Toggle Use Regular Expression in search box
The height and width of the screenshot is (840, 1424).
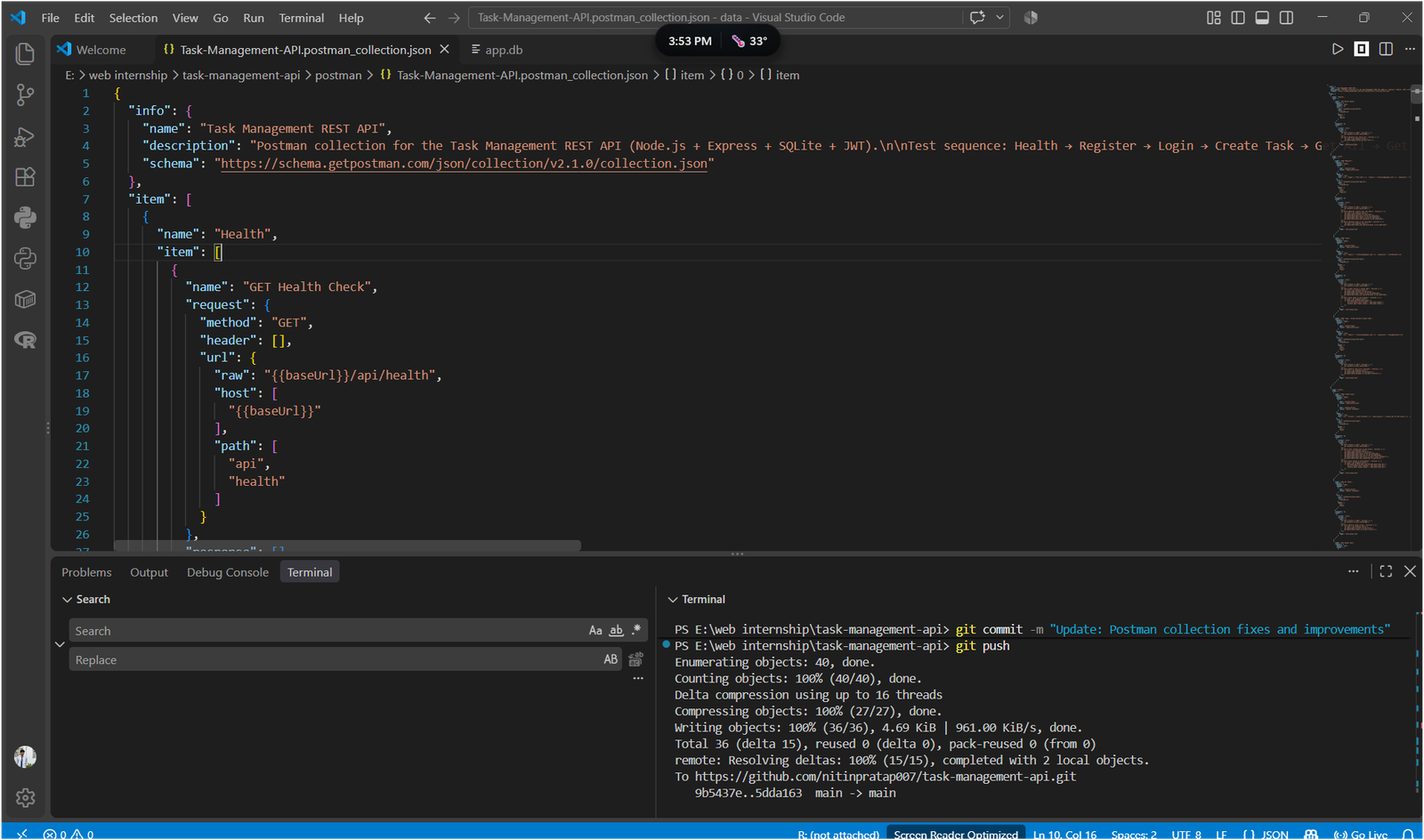click(x=636, y=630)
